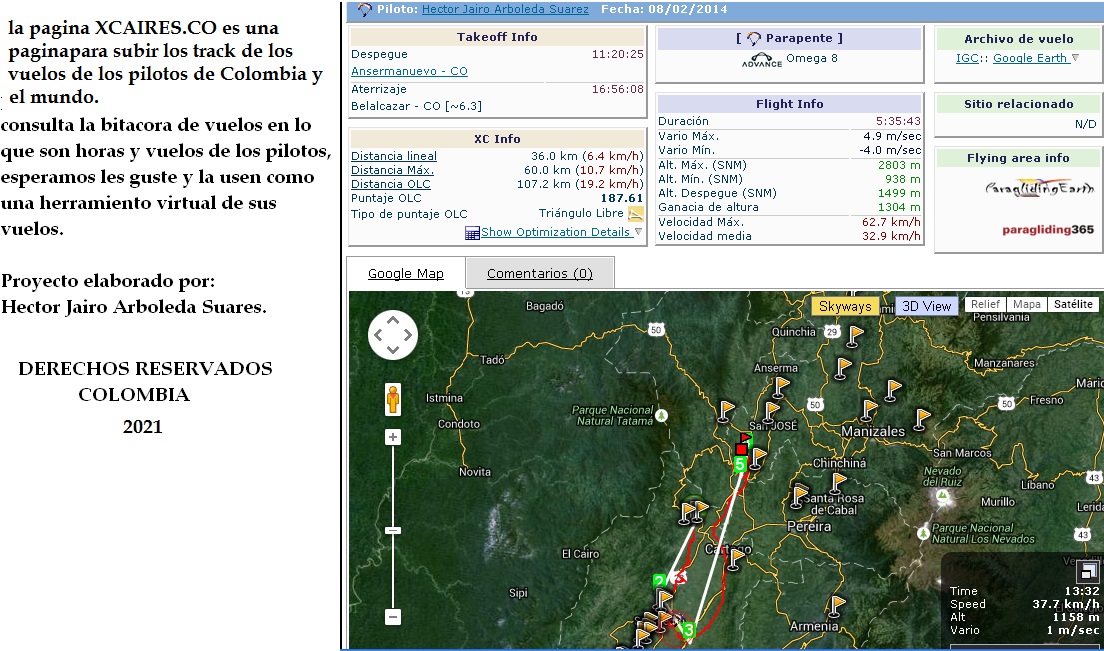Expand the Google Earth dropdown arrow
1104x651 pixels.
(x=1075, y=58)
